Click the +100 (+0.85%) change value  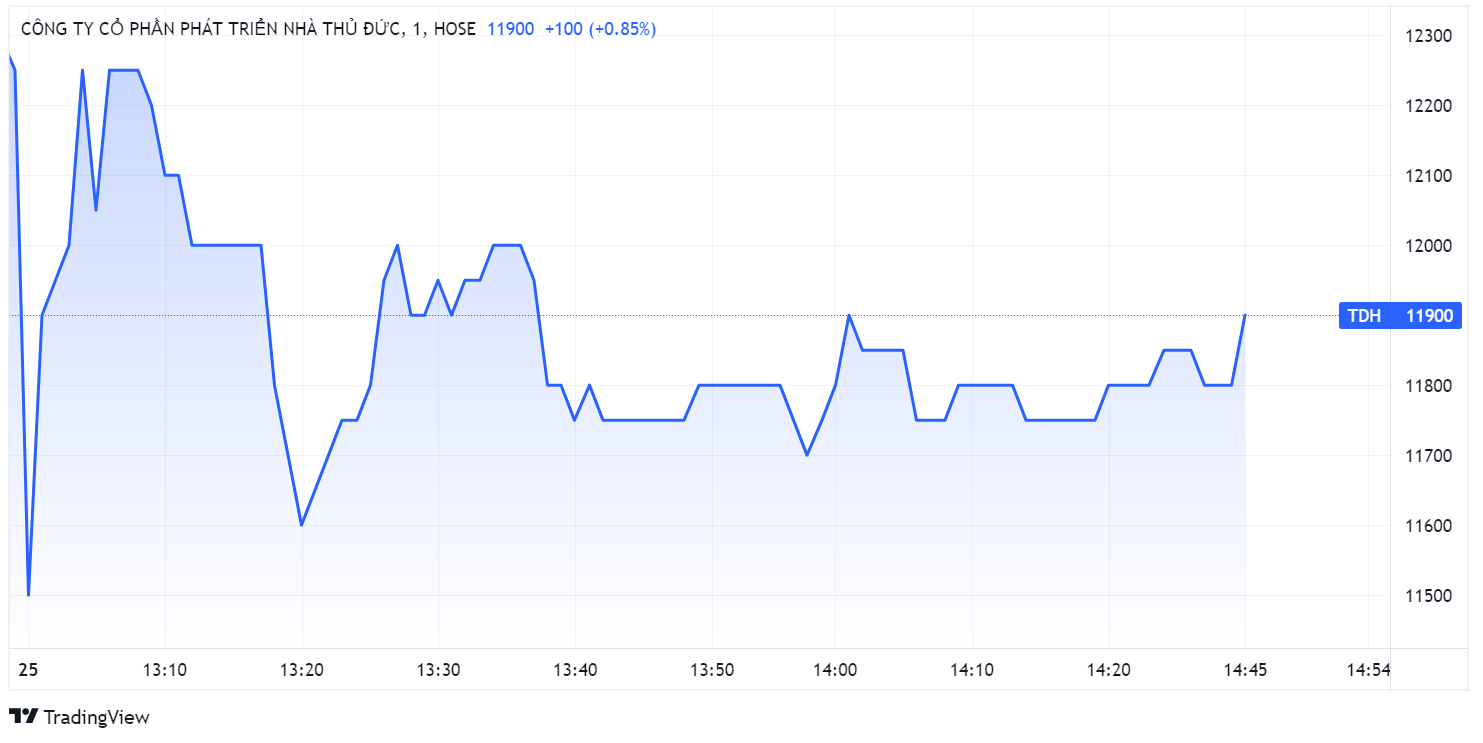pyautogui.click(x=600, y=29)
